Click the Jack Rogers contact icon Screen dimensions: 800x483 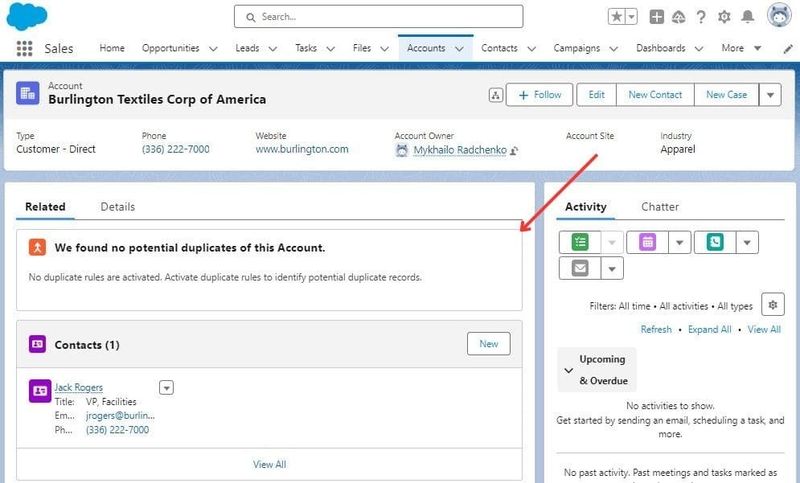(40, 391)
